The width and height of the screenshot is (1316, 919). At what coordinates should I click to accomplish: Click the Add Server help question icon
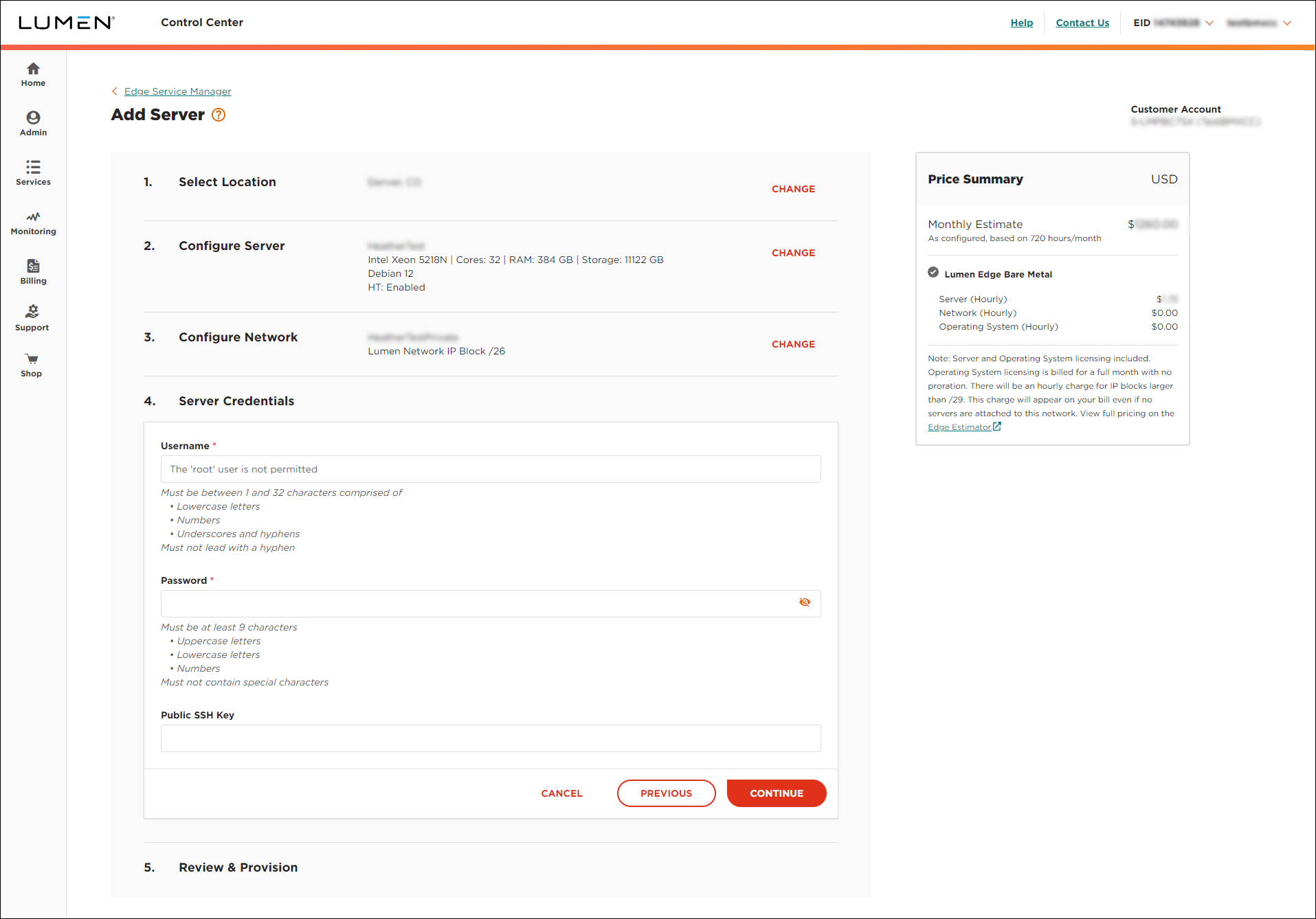click(219, 115)
